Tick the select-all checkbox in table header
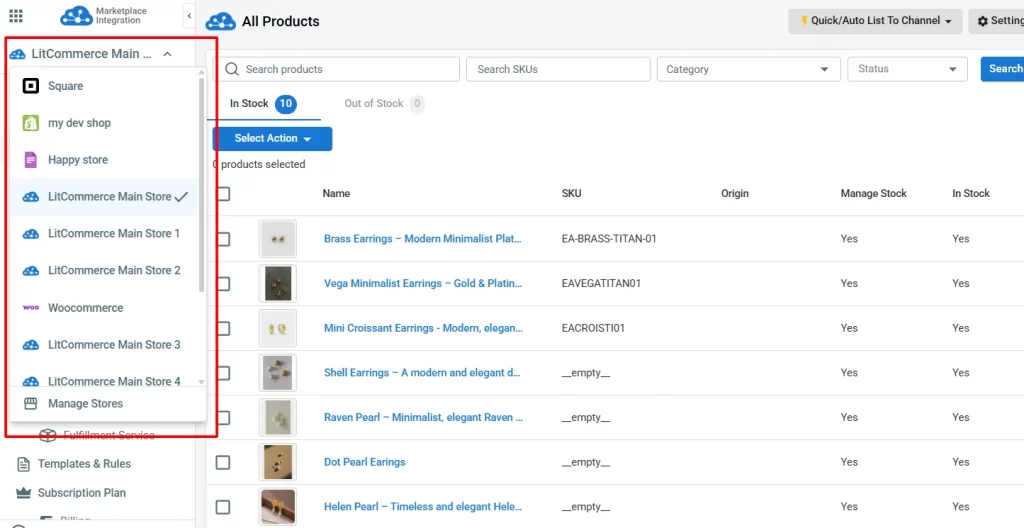 223,194
